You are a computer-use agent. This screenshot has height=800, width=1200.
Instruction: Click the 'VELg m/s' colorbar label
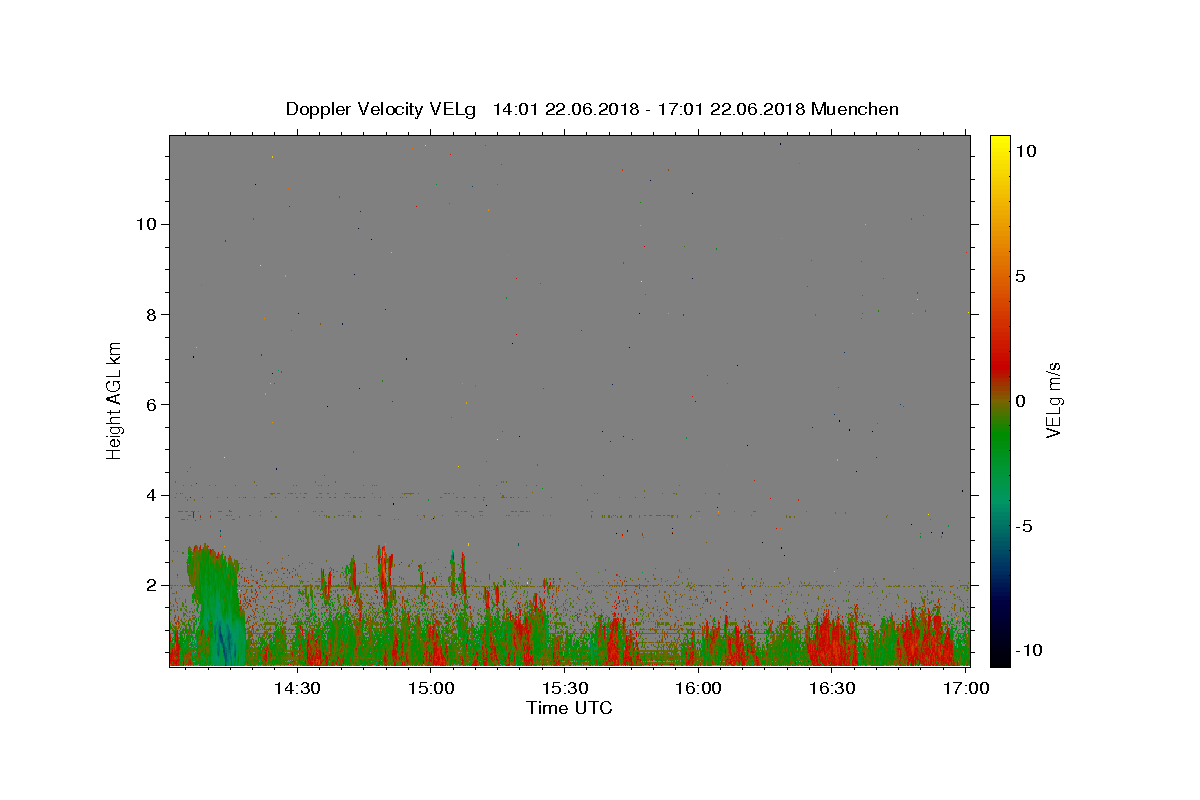1054,400
